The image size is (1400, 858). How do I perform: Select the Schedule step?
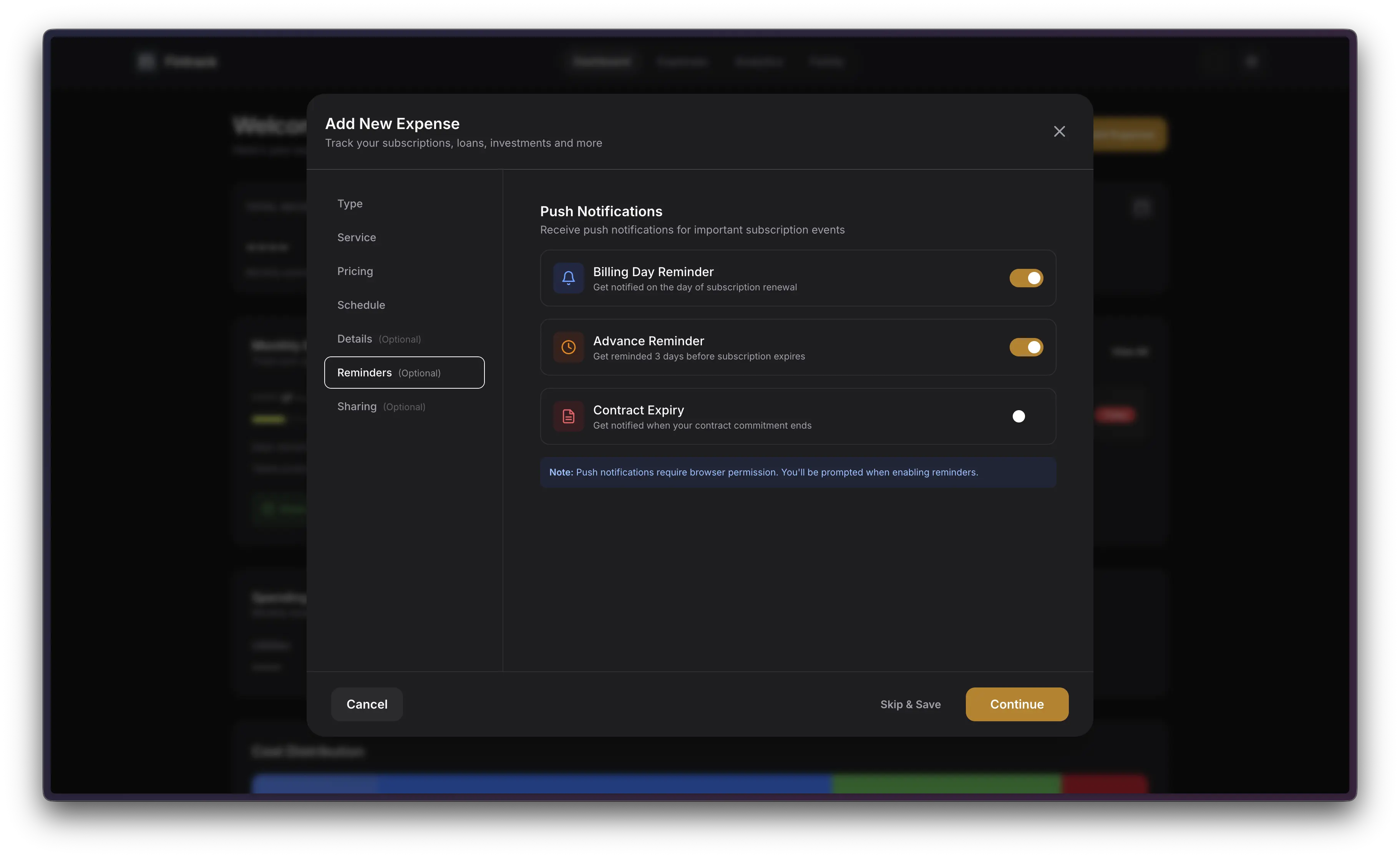[404, 305]
